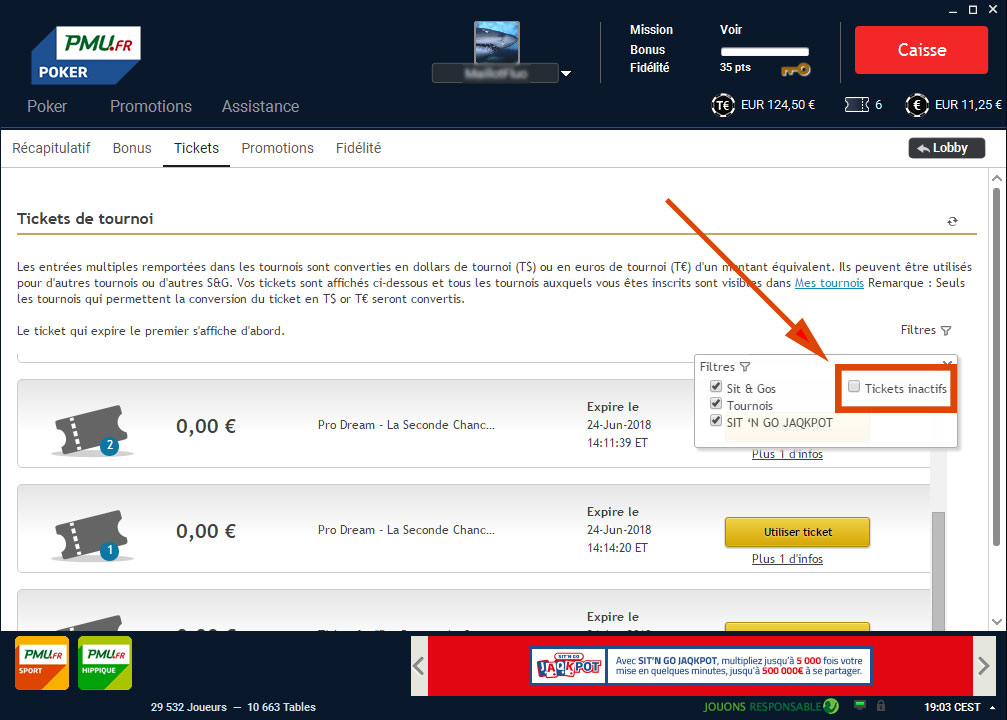1007x720 pixels.
Task: Click the ticket icon with badge 1
Action: (x=91, y=535)
